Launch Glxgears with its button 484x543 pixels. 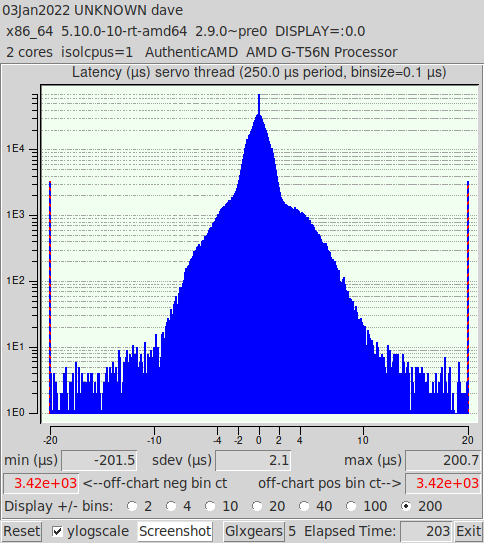click(254, 531)
